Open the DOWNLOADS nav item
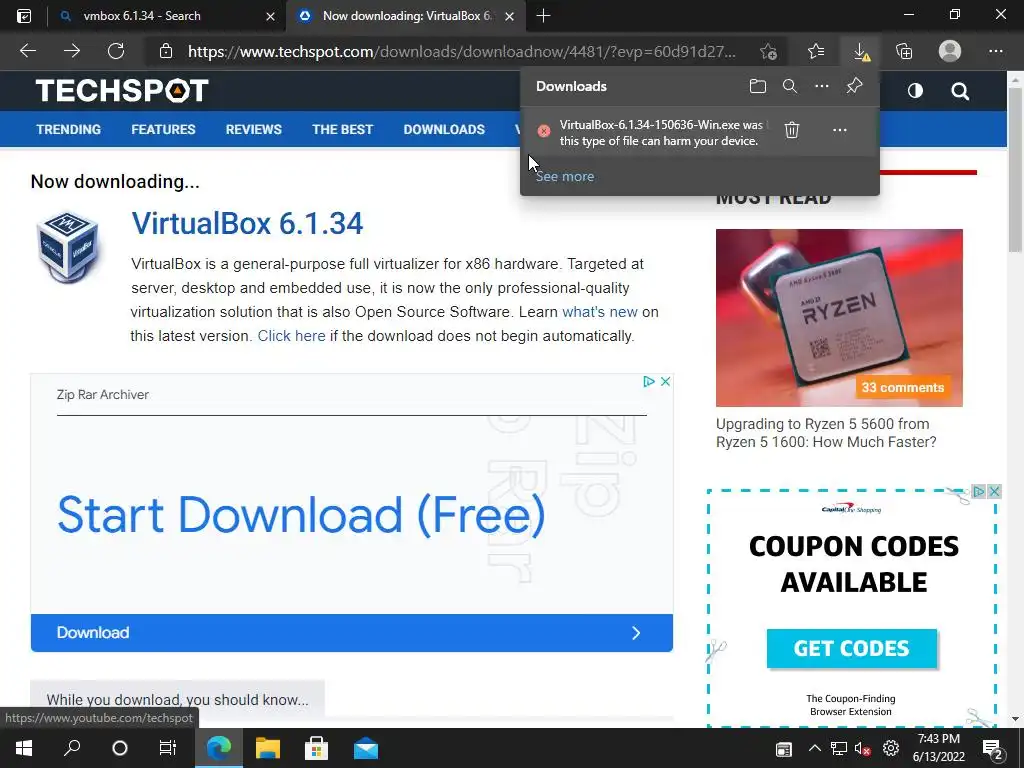This screenshot has width=1024, height=768. (444, 129)
